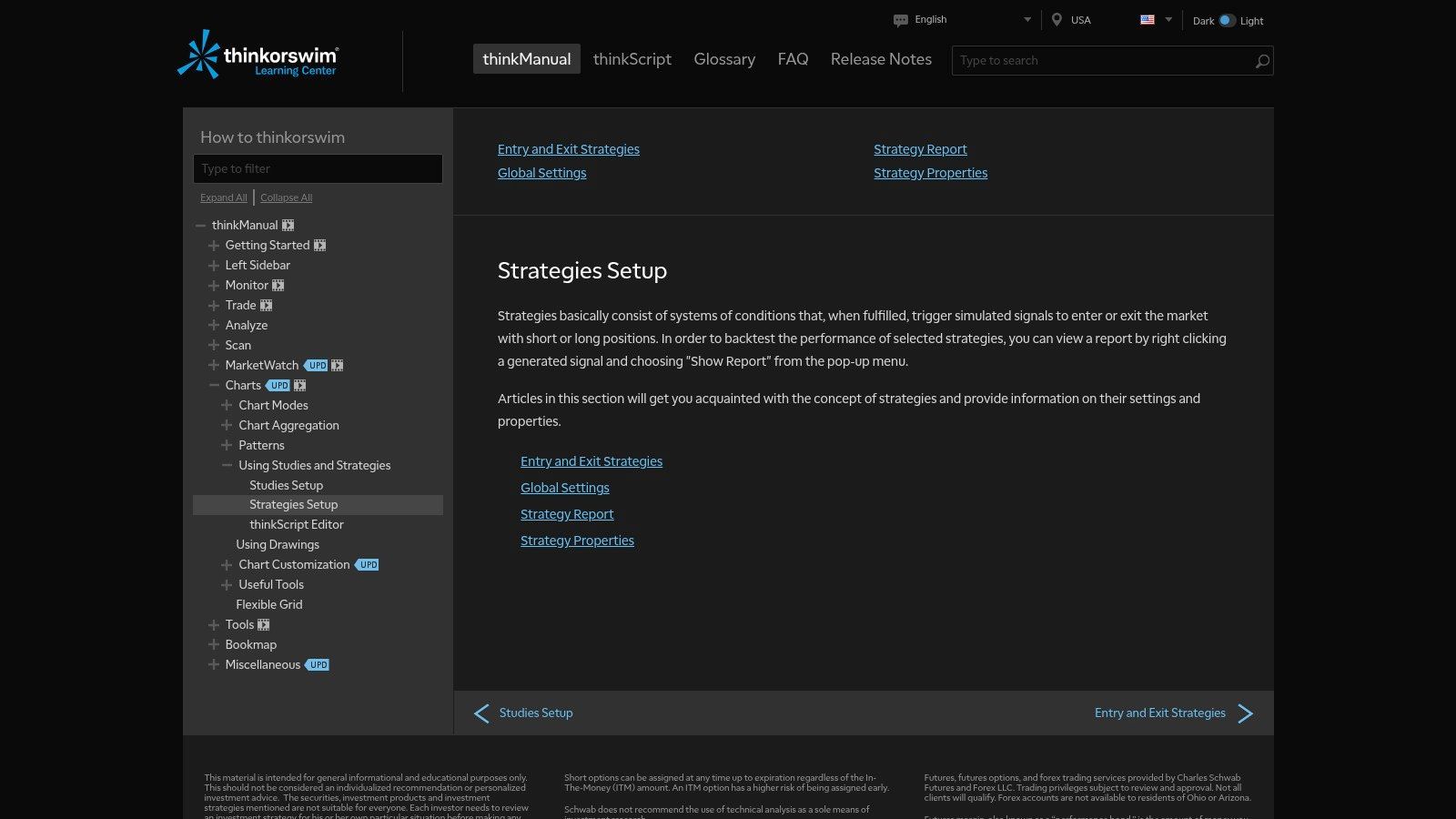Click the UPD badge next to MarketWatch
The height and width of the screenshot is (819, 1456).
[x=316, y=365]
